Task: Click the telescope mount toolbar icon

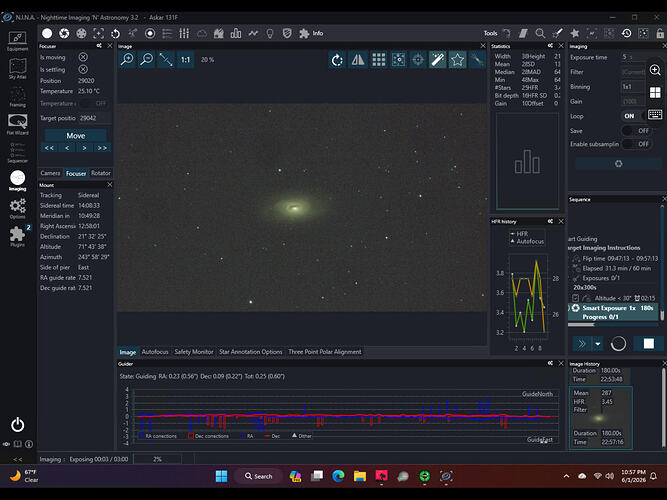Action: pyautogui.click(x=133, y=33)
